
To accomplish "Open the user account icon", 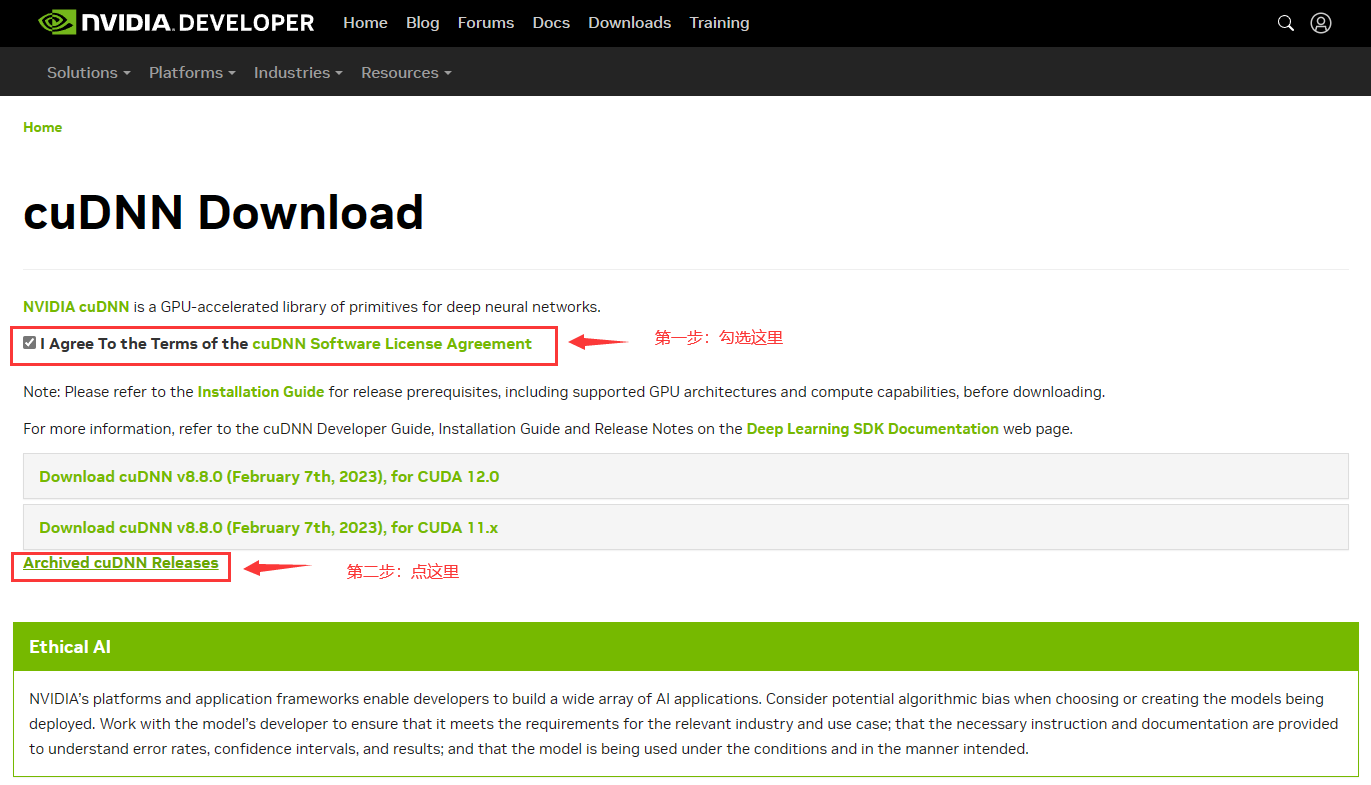I will pos(1321,23).
